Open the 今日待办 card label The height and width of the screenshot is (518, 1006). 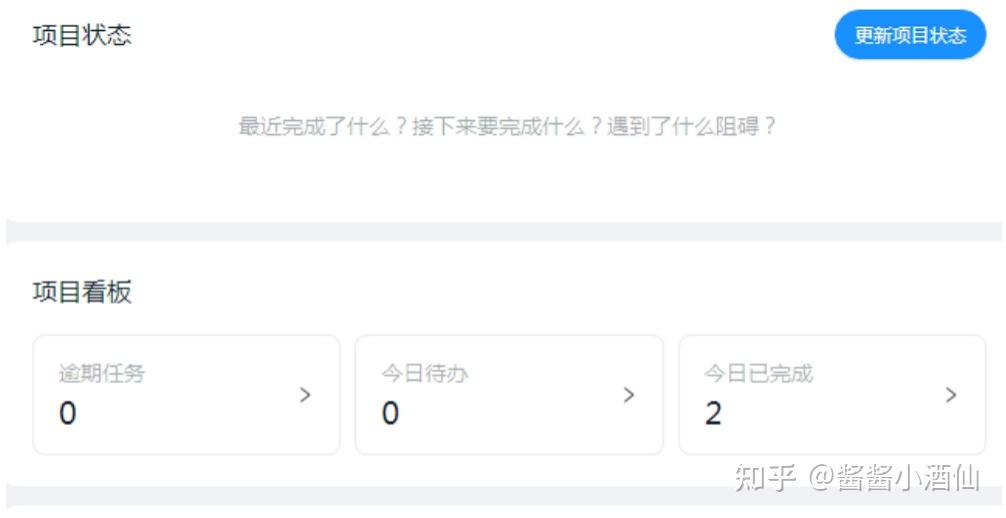pyautogui.click(x=425, y=373)
